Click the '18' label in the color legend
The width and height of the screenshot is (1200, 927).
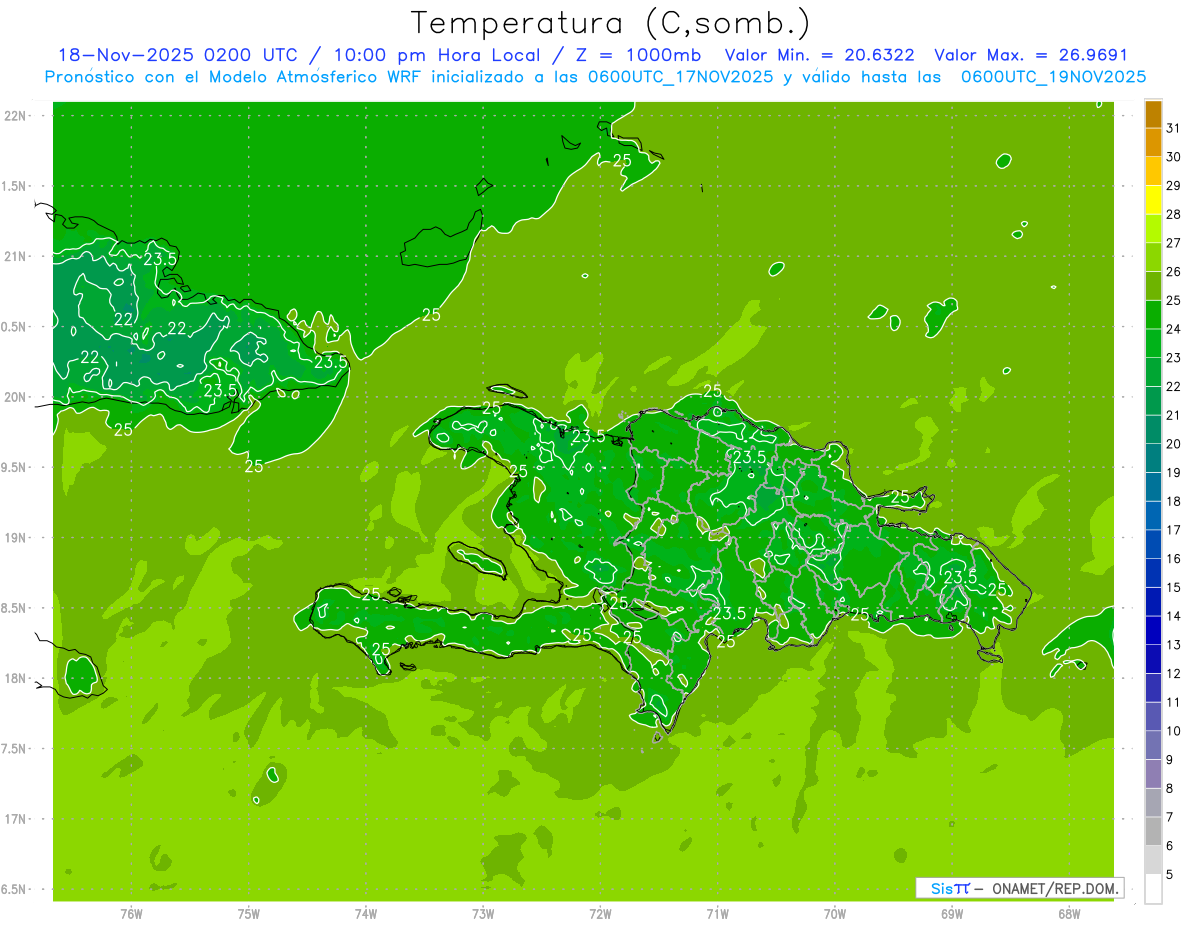[1174, 502]
